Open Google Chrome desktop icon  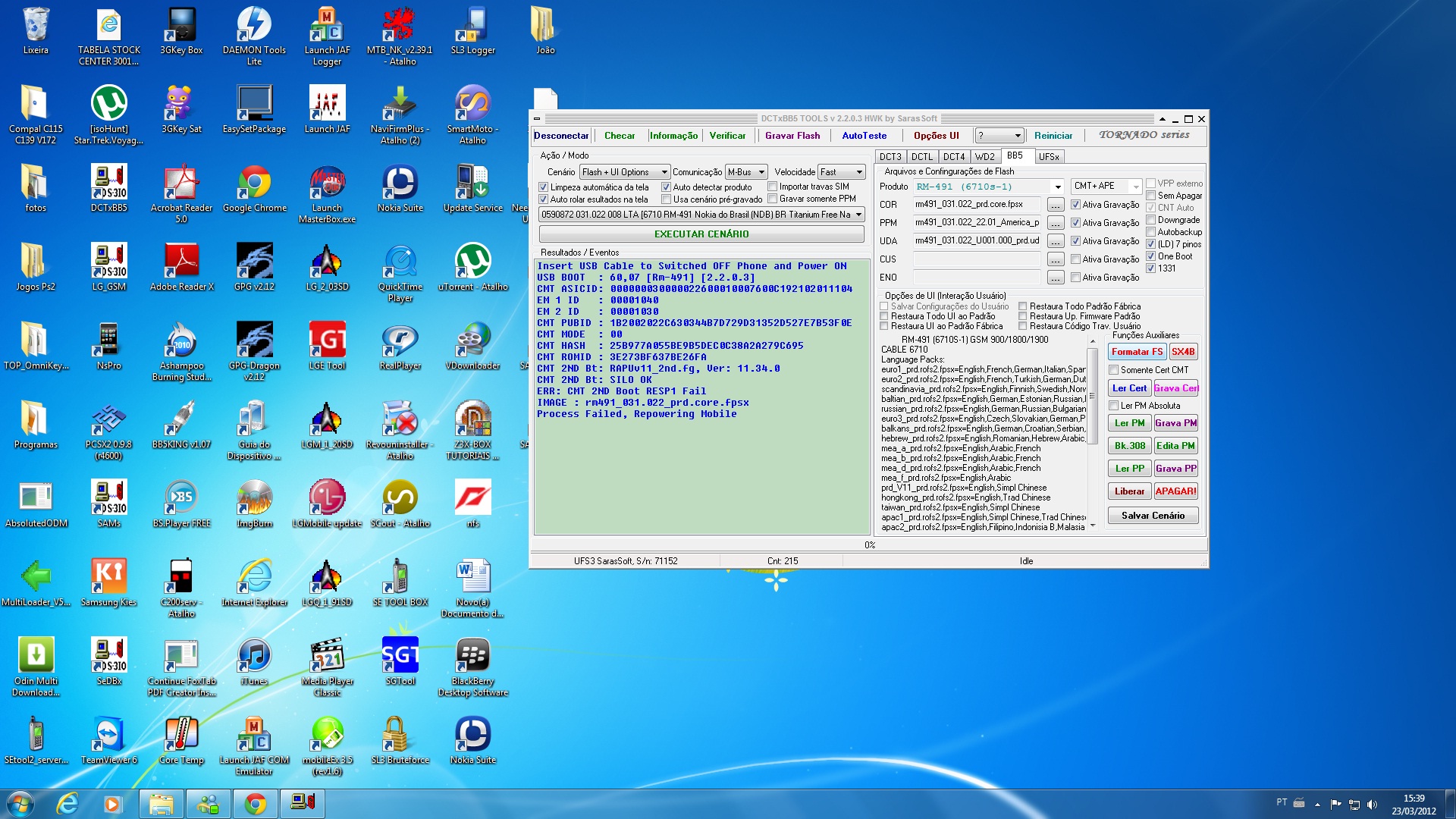pos(254,189)
